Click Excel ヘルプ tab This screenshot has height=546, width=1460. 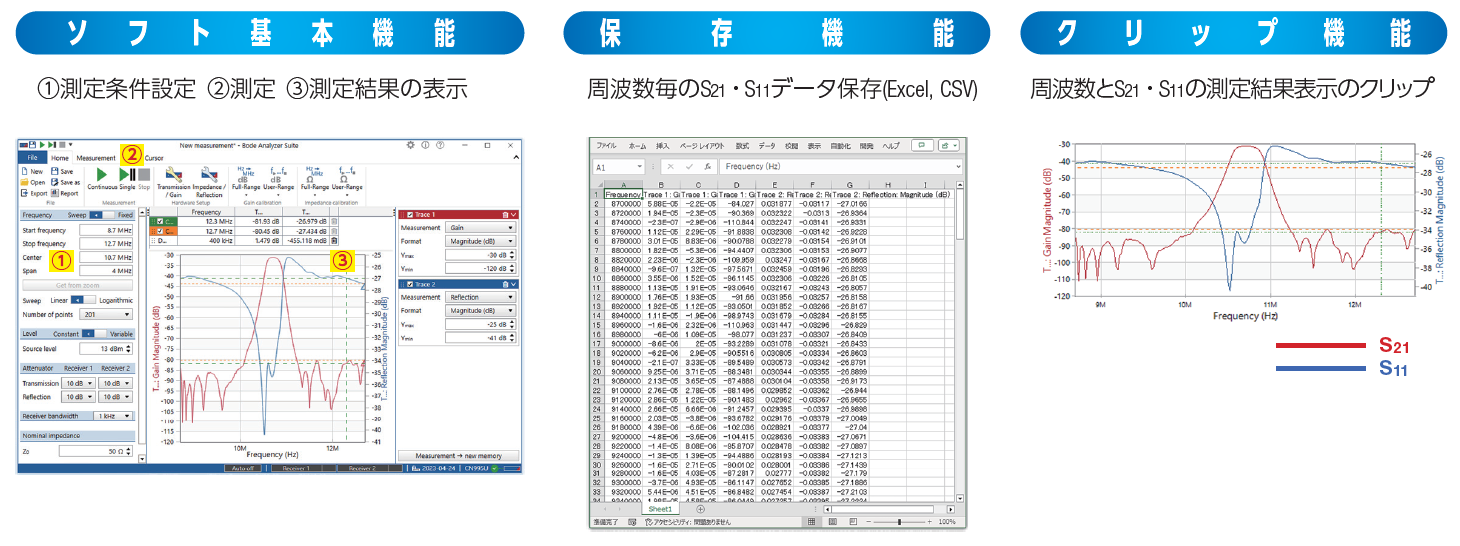click(891, 146)
